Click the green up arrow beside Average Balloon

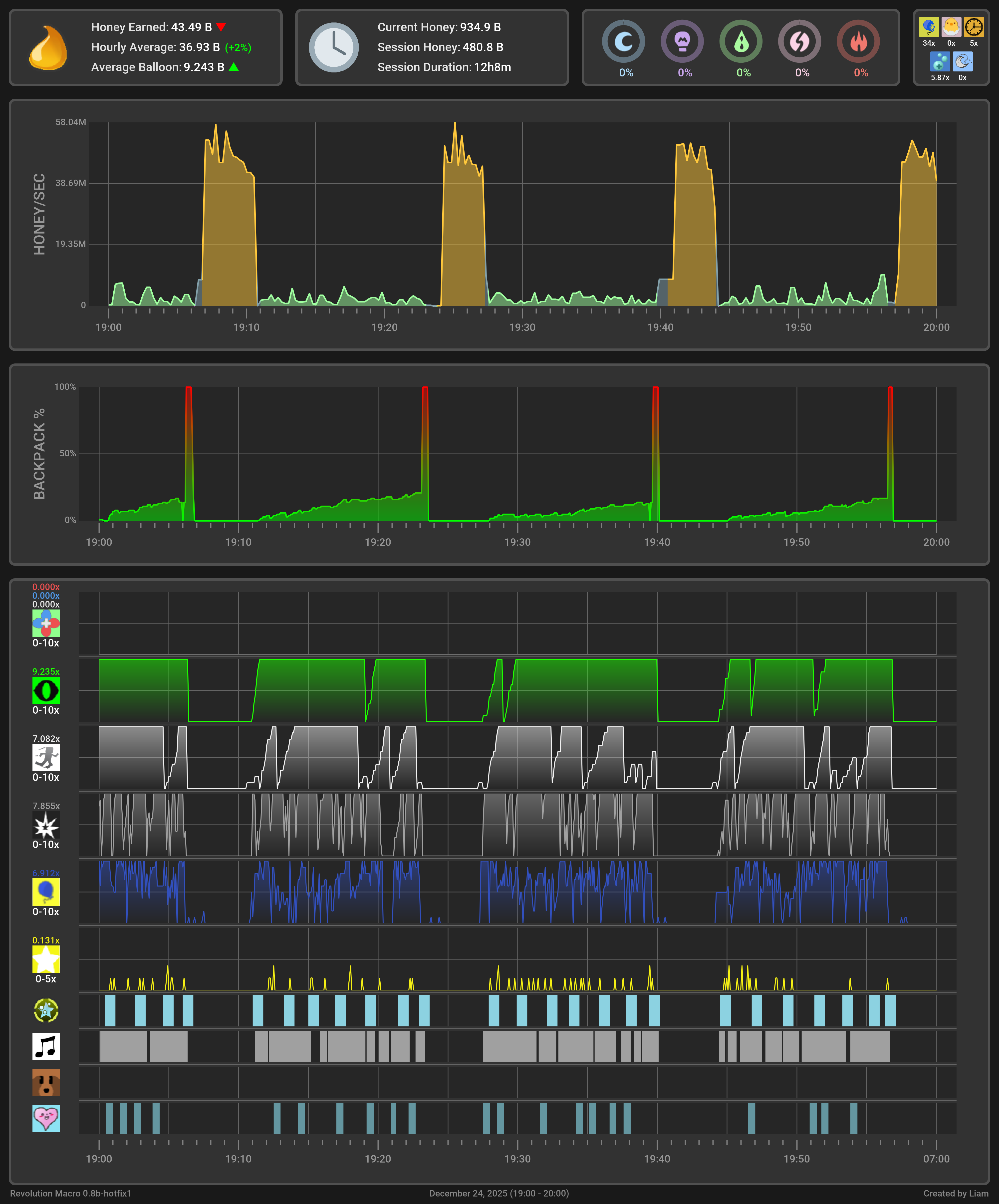[x=234, y=67]
